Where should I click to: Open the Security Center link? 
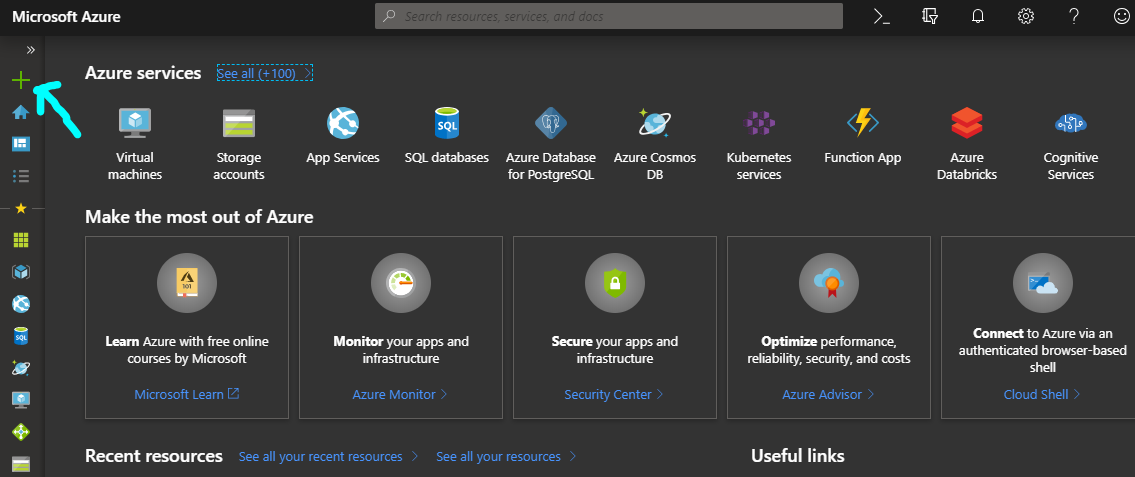tap(614, 394)
